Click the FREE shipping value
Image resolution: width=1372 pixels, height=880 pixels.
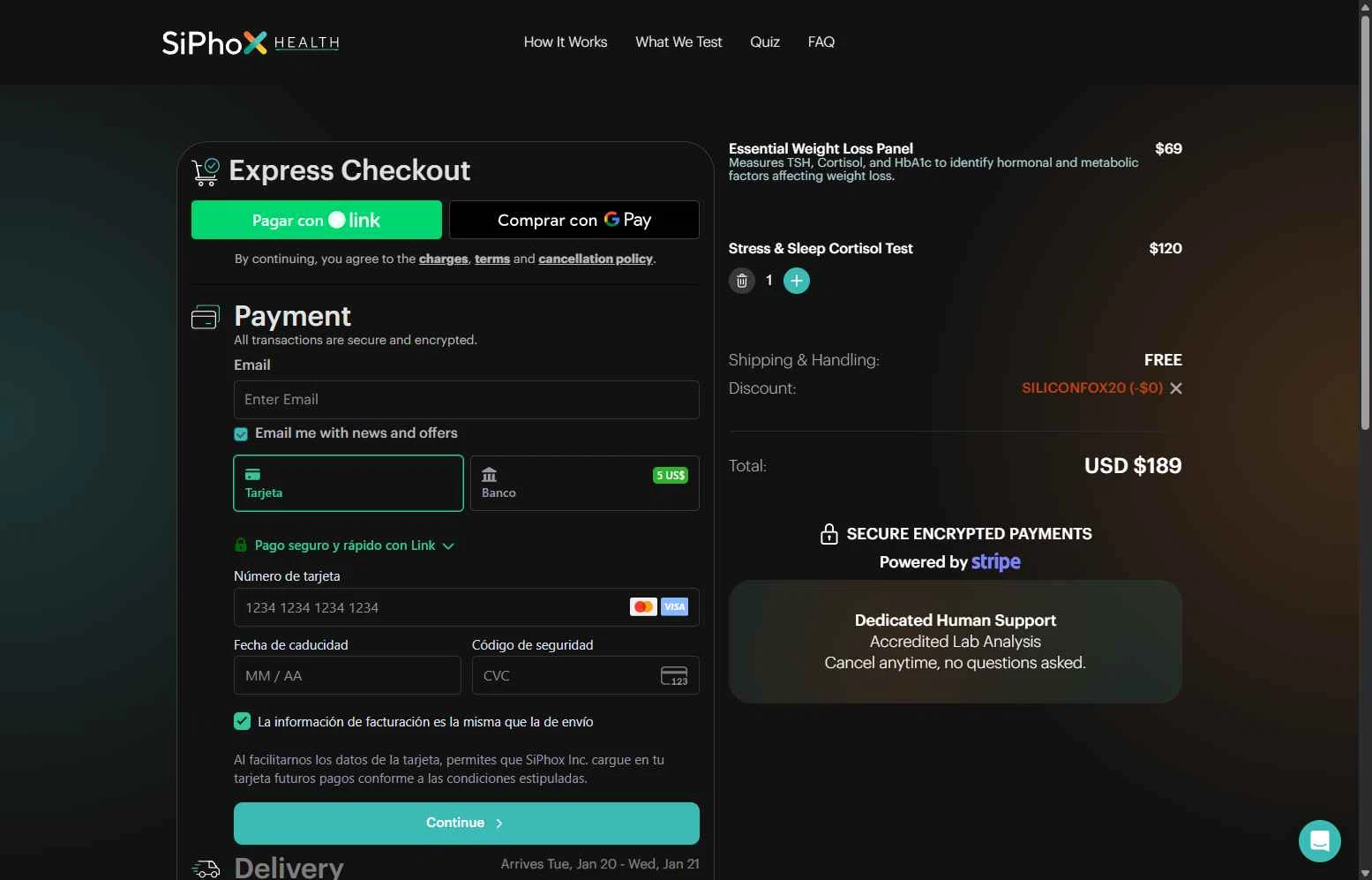click(x=1163, y=360)
